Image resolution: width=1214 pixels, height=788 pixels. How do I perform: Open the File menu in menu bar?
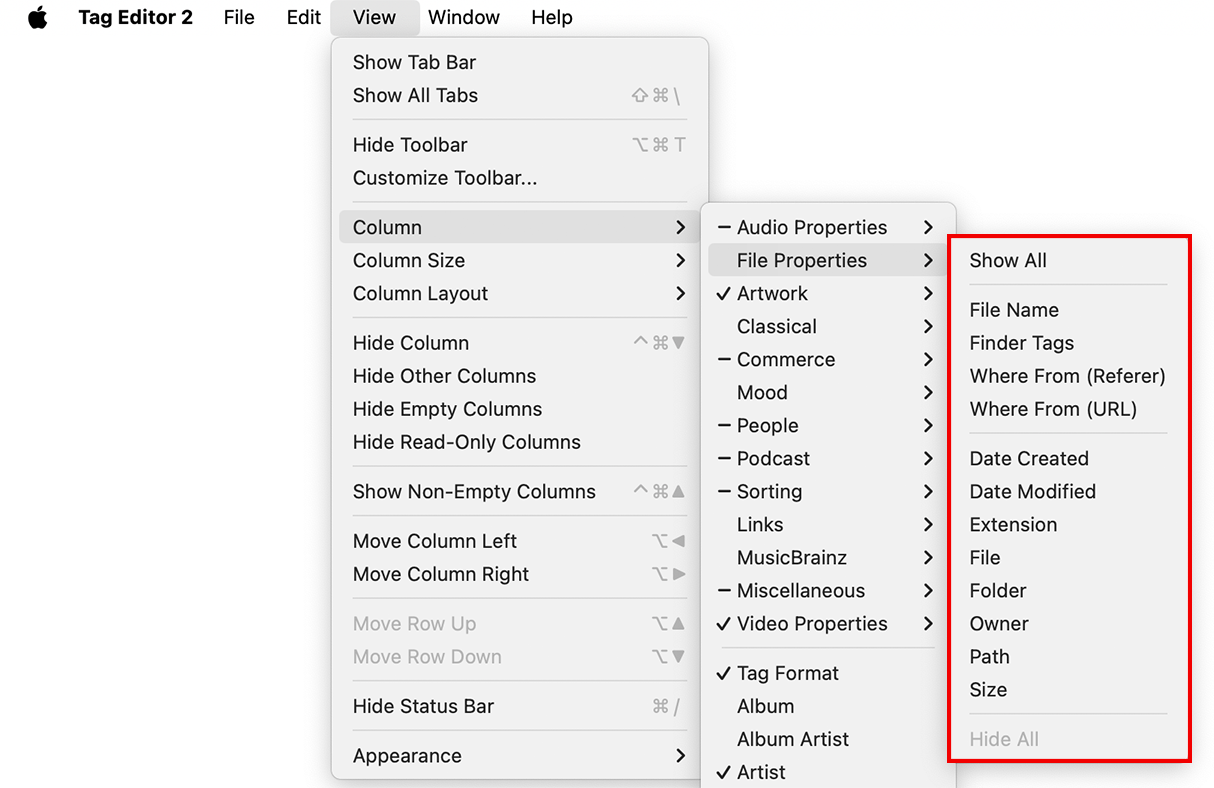(x=239, y=18)
